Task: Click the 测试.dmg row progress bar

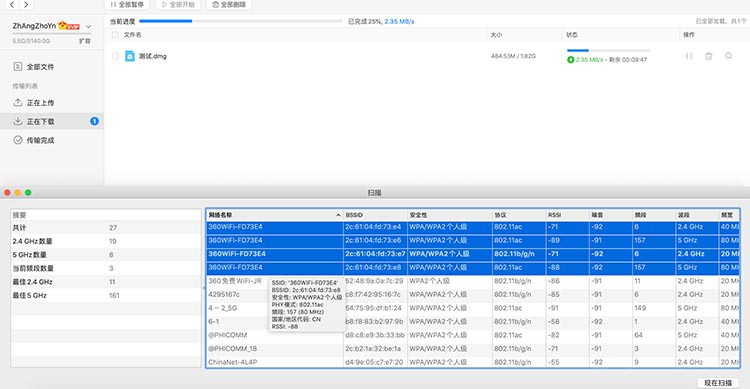Action: (608, 50)
